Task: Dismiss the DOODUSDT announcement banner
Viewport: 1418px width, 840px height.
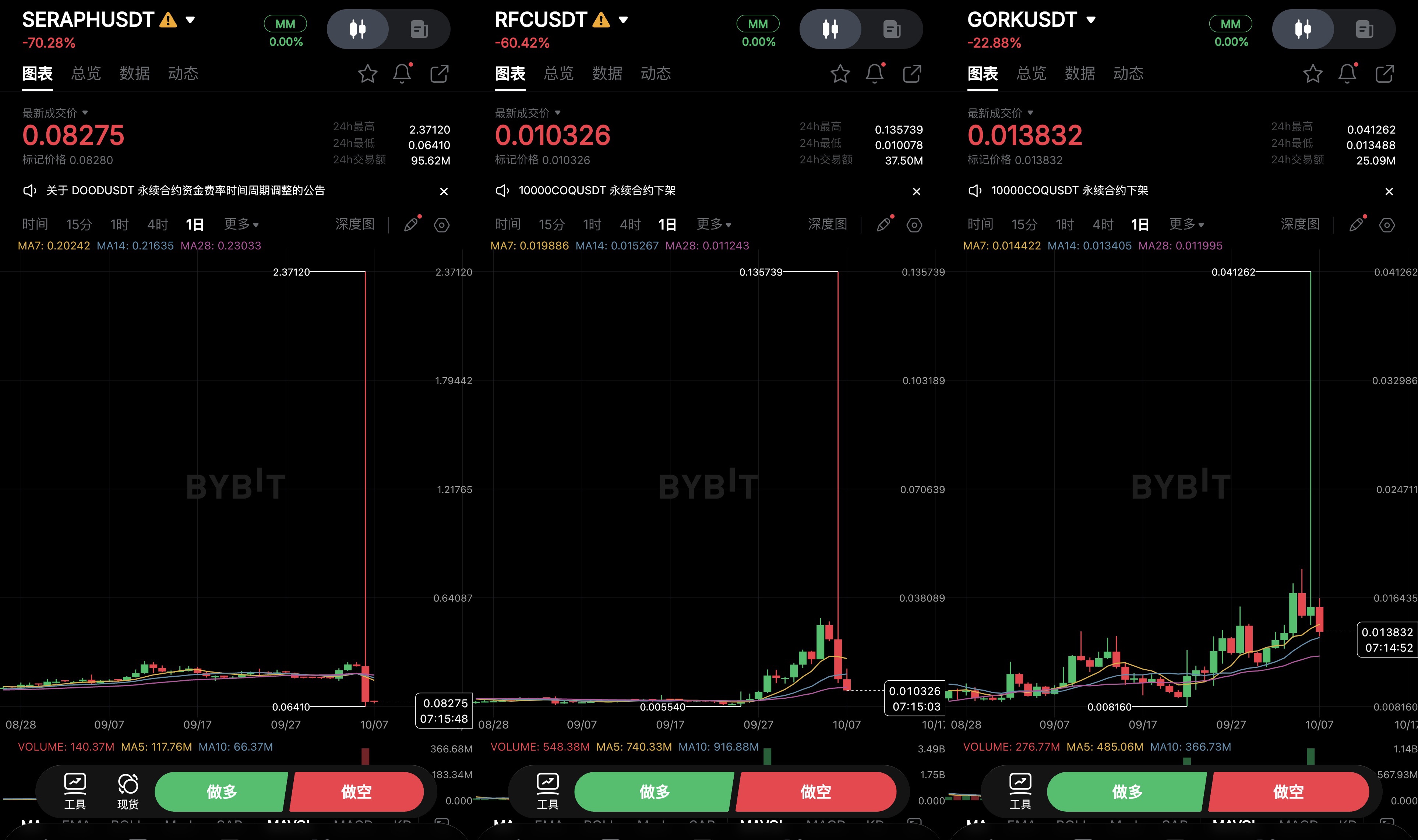Action: click(x=444, y=191)
